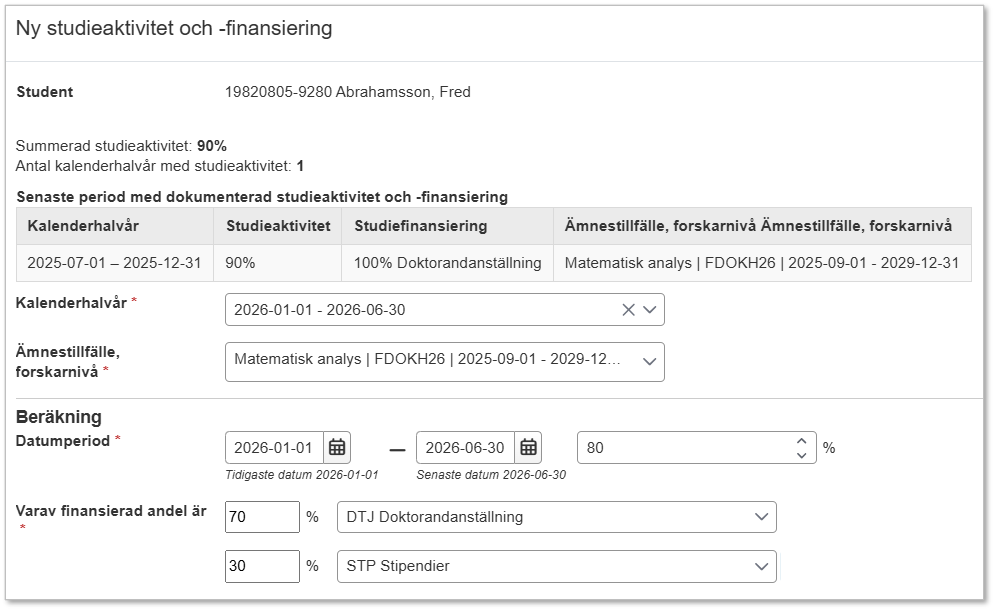
Task: Click the 100% Doktorandanställning cell
Action: (x=448, y=263)
